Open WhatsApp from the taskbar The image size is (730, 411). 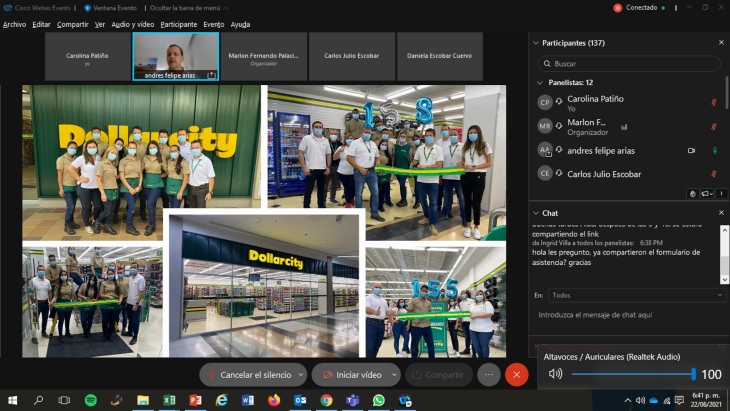tap(379, 400)
